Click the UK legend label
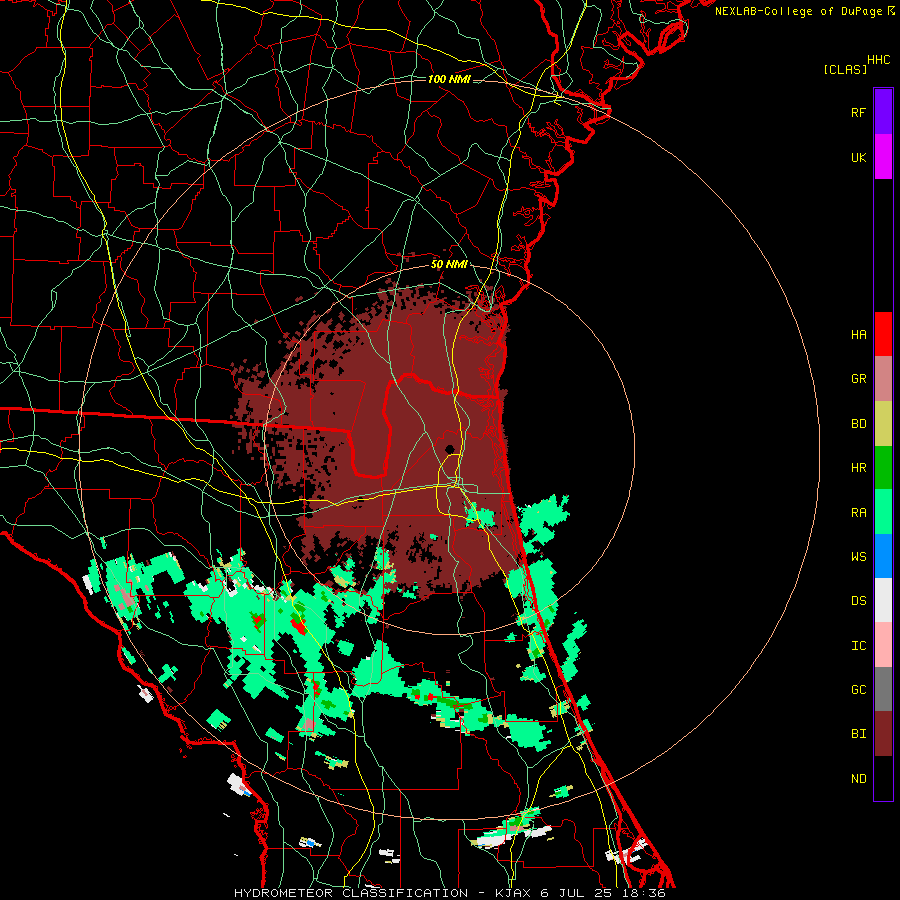The width and height of the screenshot is (900, 900). (858, 157)
